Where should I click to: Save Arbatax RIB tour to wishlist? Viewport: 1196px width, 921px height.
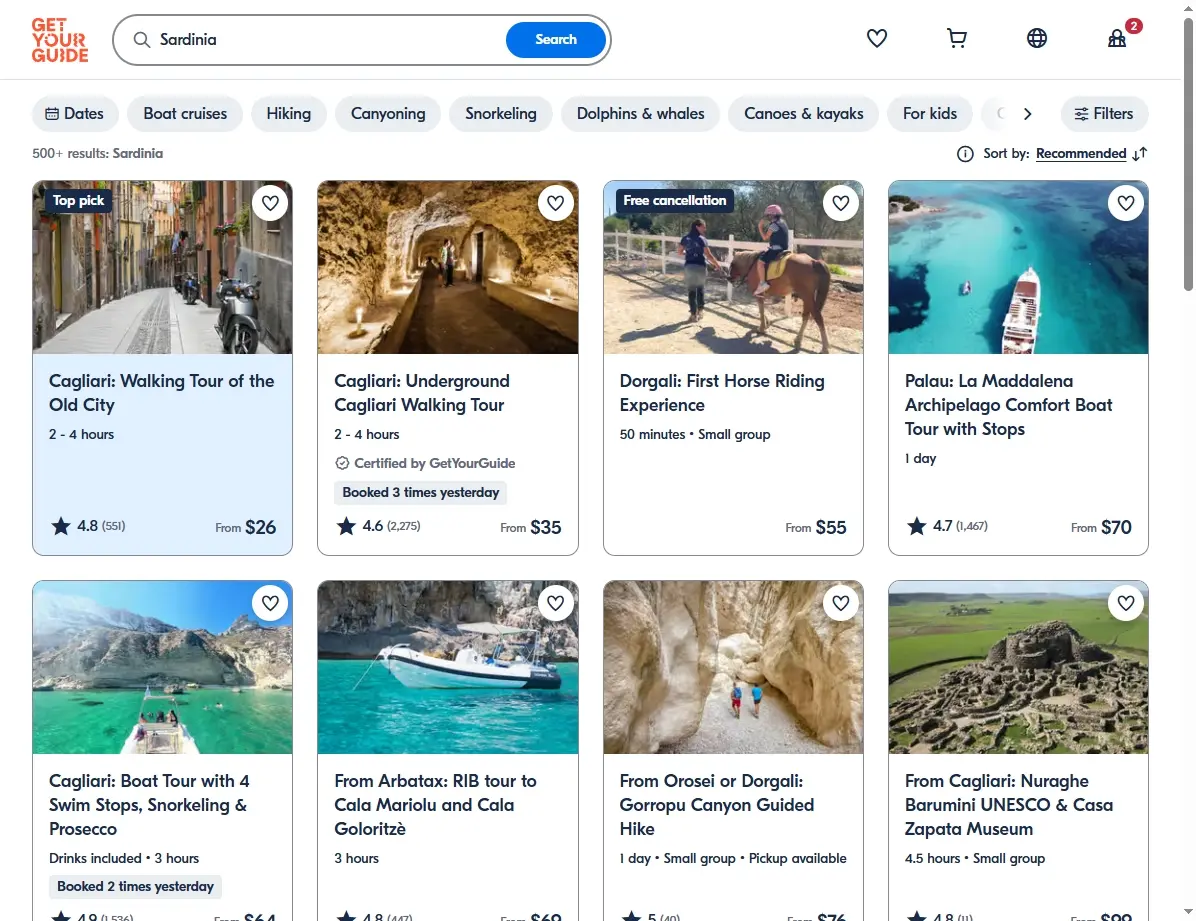[555, 603]
